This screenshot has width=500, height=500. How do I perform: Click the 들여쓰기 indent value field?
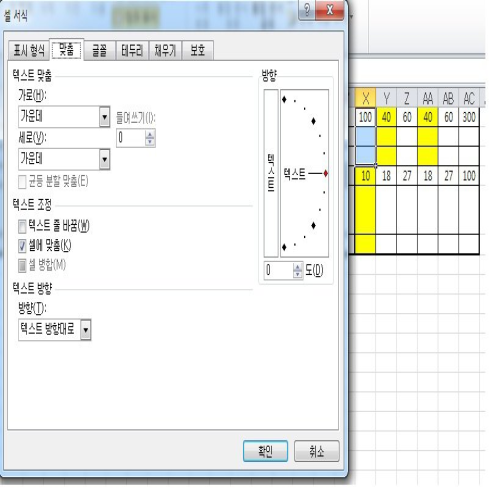131,138
